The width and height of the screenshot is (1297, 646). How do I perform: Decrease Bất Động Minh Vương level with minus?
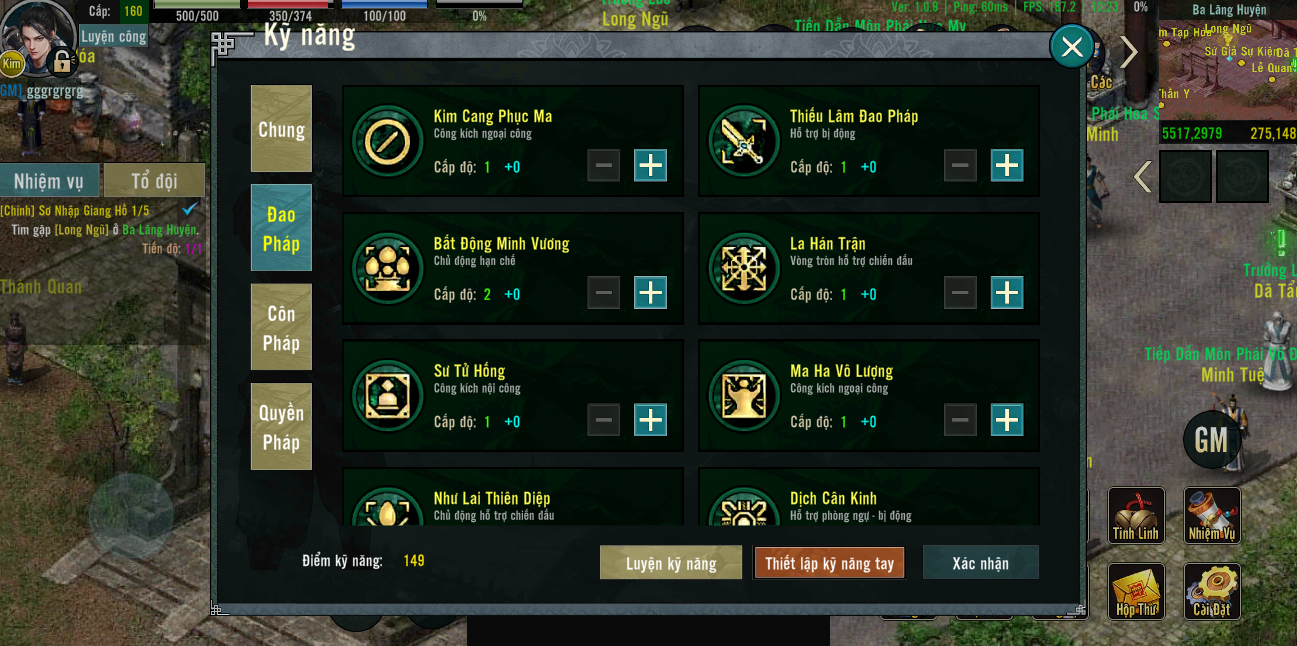pos(604,293)
